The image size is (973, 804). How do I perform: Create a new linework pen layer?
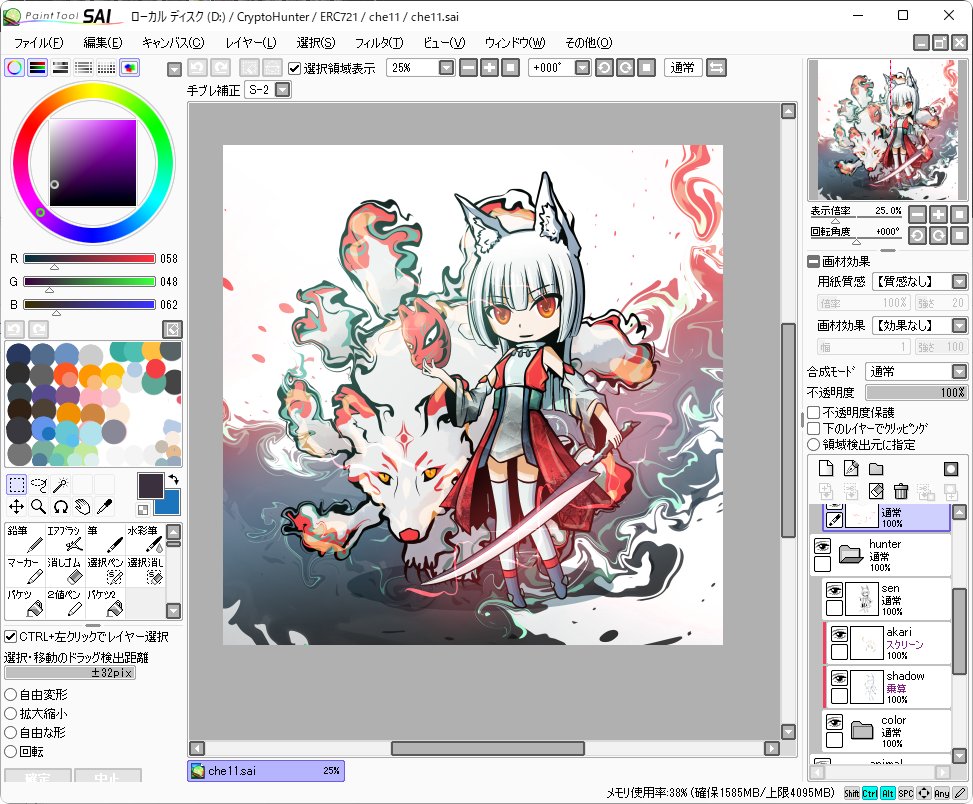[851, 468]
